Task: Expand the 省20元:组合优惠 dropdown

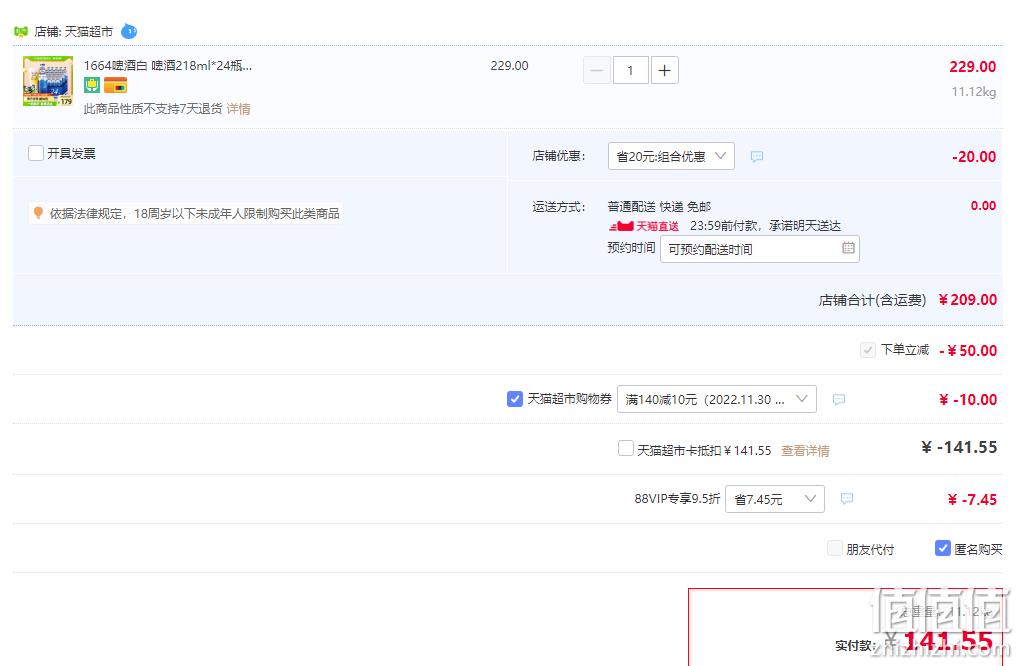Action: pyautogui.click(x=671, y=156)
